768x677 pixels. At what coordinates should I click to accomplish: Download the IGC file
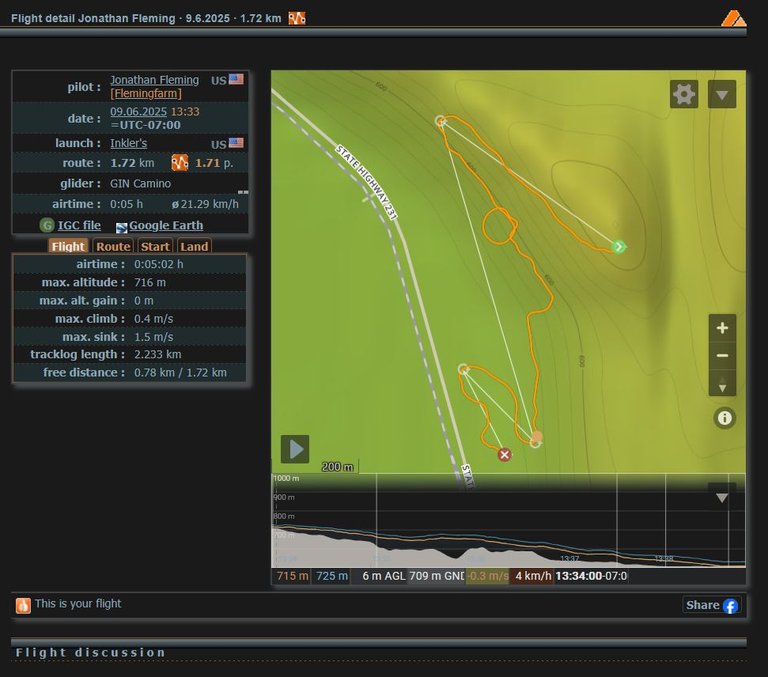(x=79, y=225)
